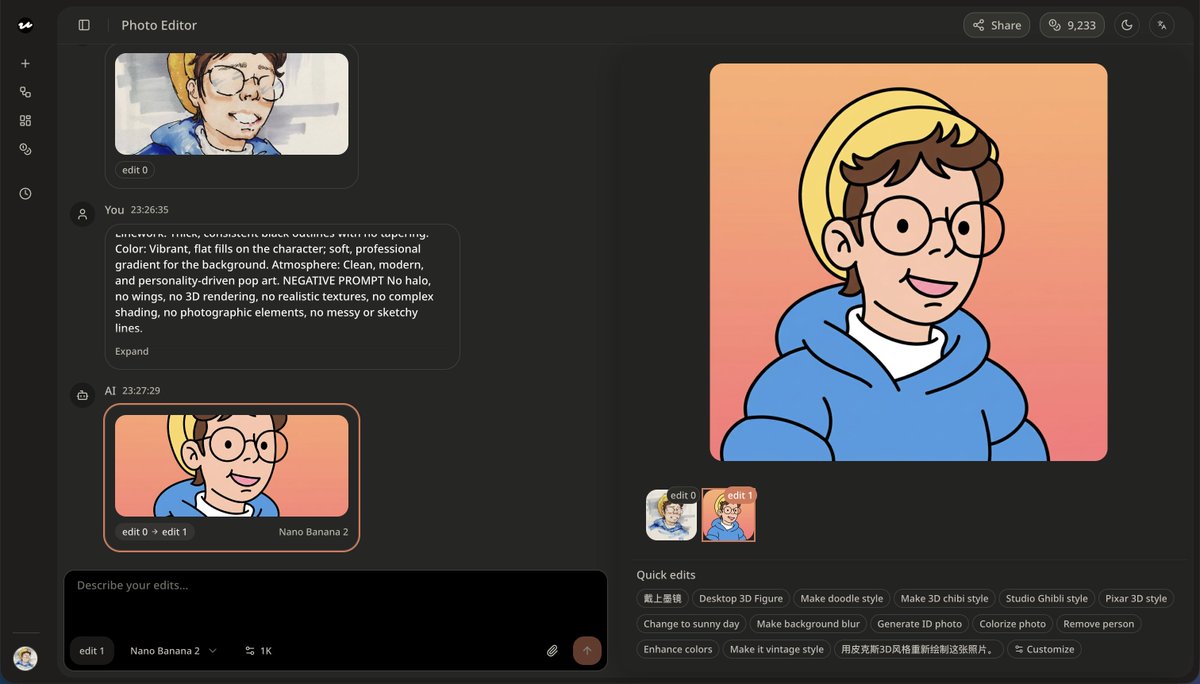
Task: Click the edit 0 → edit 1 tag
Action: point(154,532)
